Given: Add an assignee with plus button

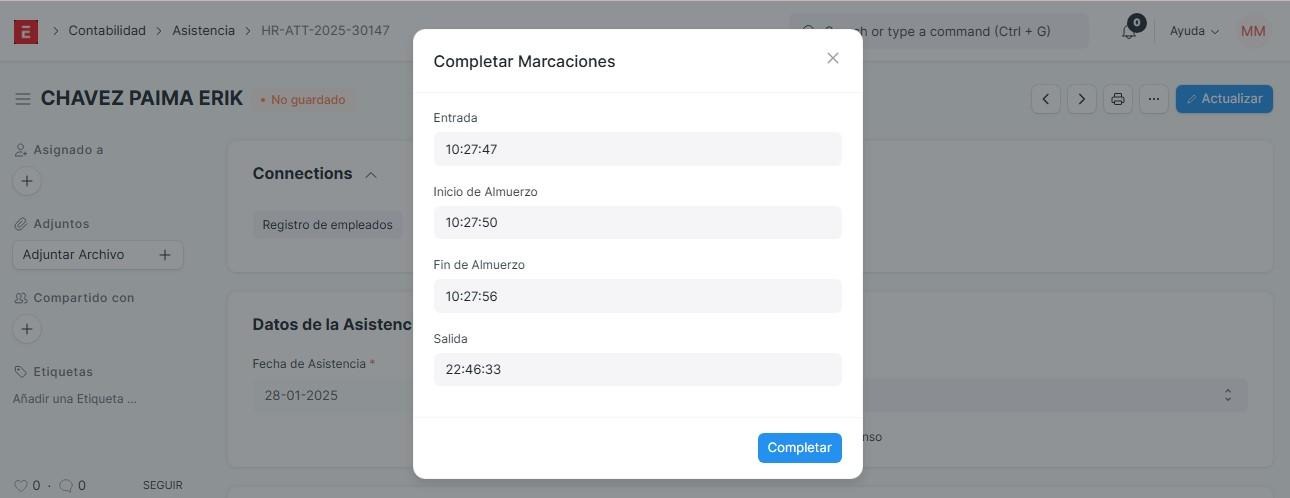Looking at the screenshot, I should [x=27, y=181].
